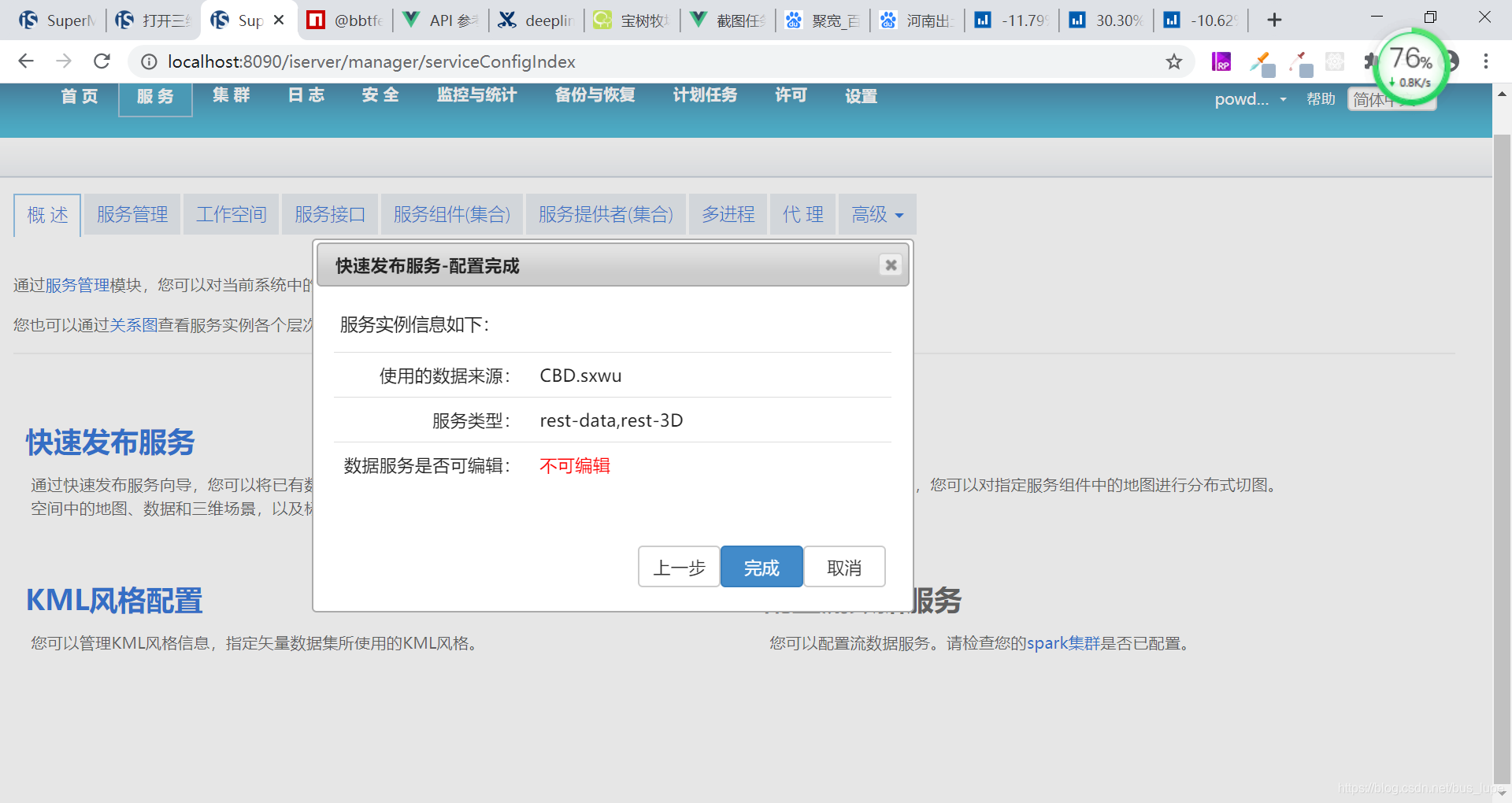Click the KML风格配置 heading link
Image resolution: width=1512 pixels, height=803 pixels.
114,601
